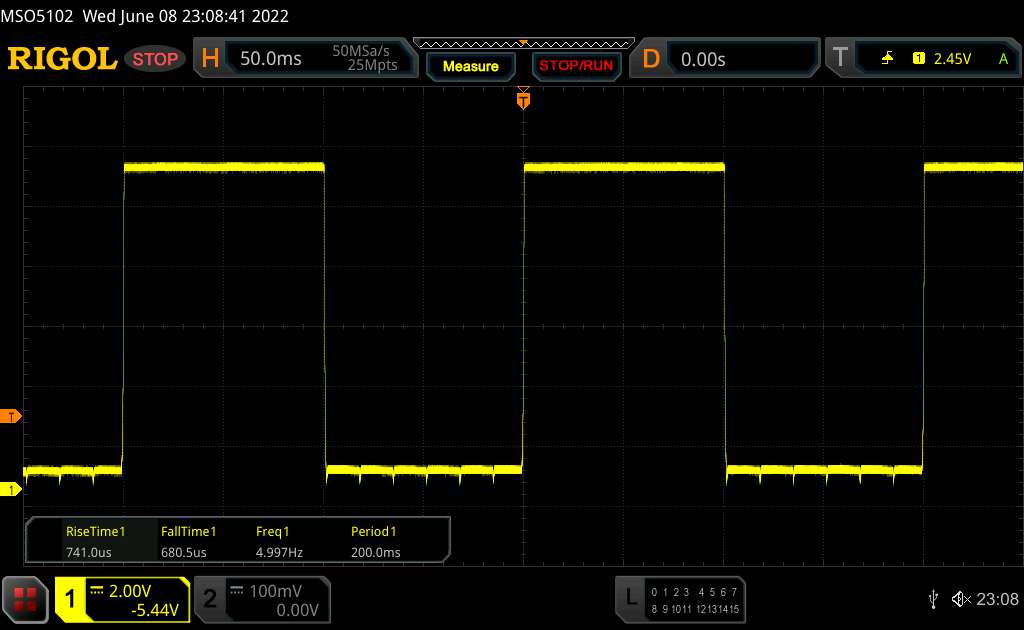The height and width of the screenshot is (630, 1024).
Task: Toggle the red STOP/RUN button
Action: click(x=575, y=65)
